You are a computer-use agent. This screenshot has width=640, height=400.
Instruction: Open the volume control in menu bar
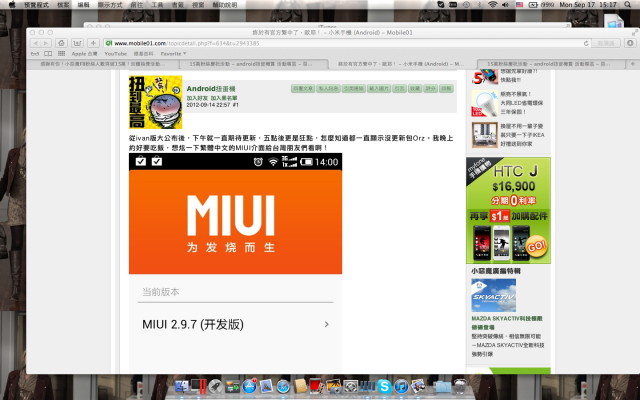point(505,5)
